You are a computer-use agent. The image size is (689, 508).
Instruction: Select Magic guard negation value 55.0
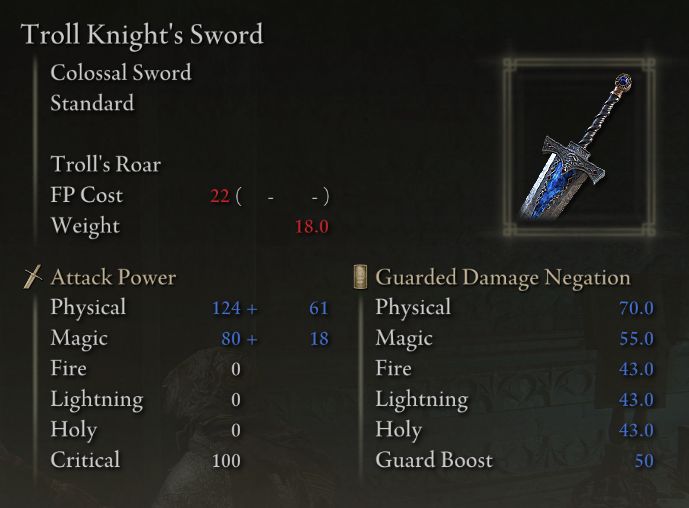(636, 339)
